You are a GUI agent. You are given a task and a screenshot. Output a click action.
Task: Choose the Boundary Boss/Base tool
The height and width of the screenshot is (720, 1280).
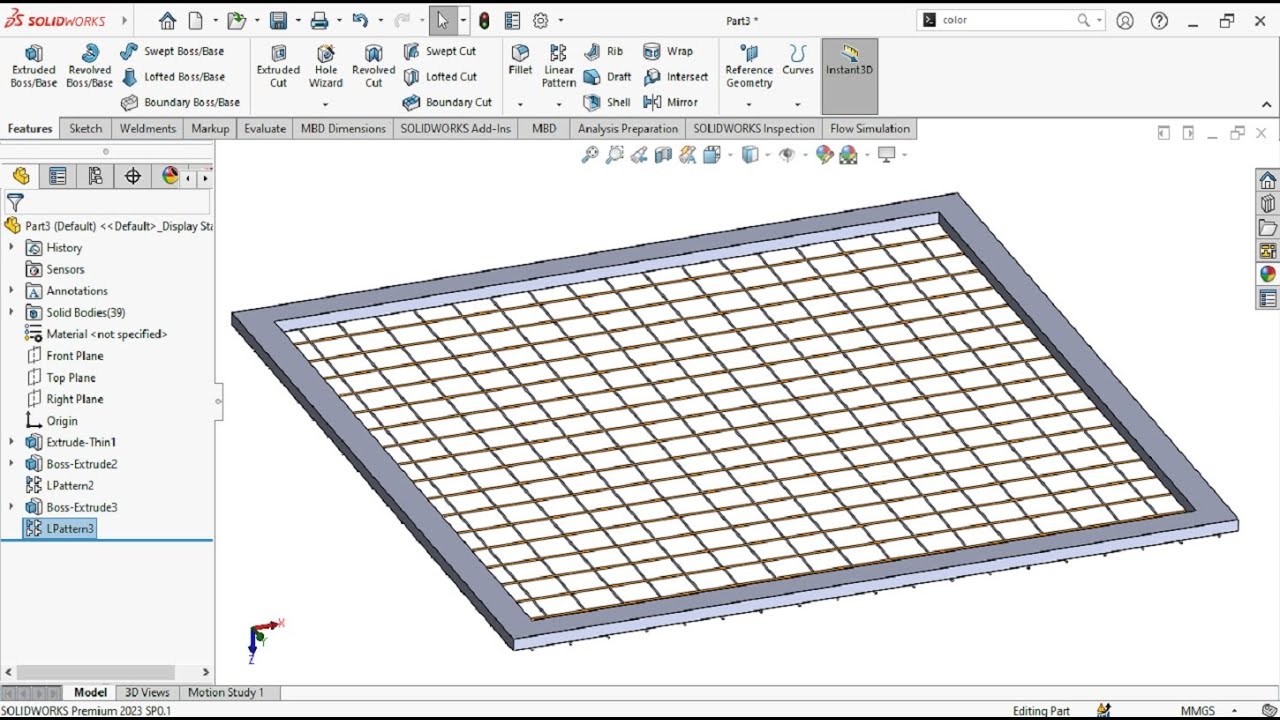tap(180, 102)
